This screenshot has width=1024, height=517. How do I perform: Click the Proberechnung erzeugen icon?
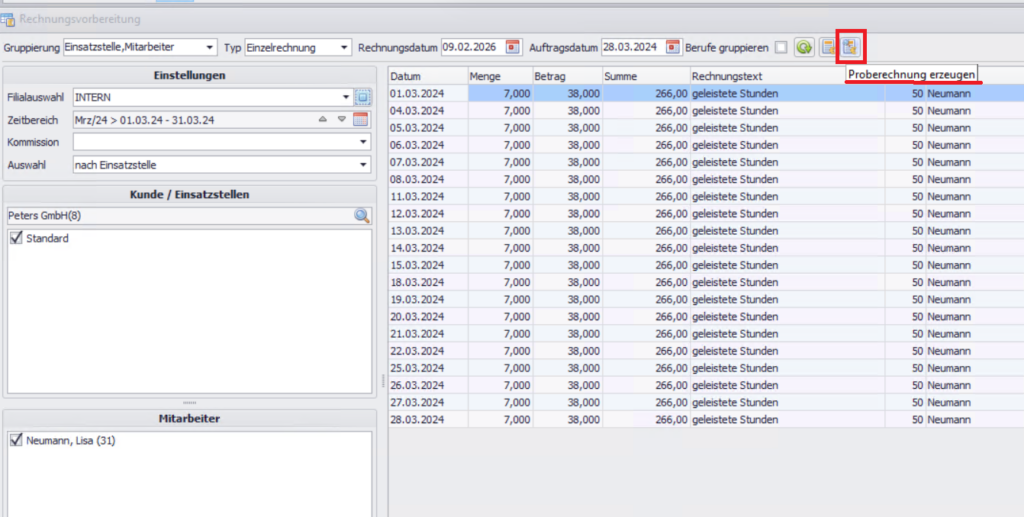(850, 47)
